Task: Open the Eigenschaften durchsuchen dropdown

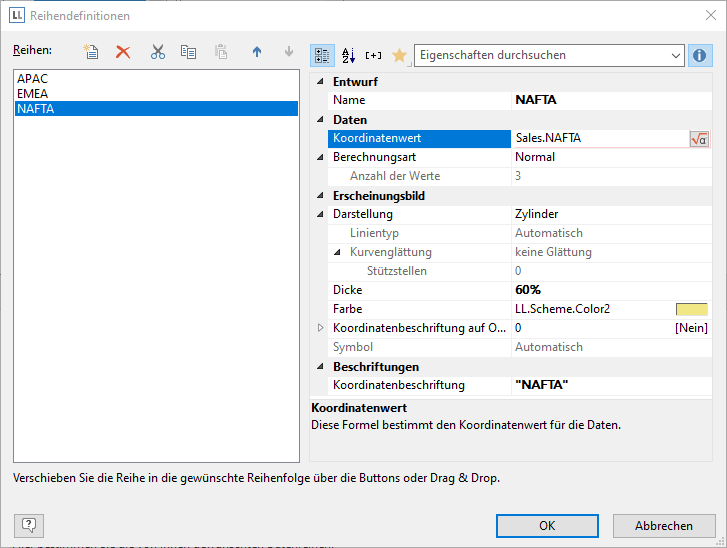Action: point(676,55)
